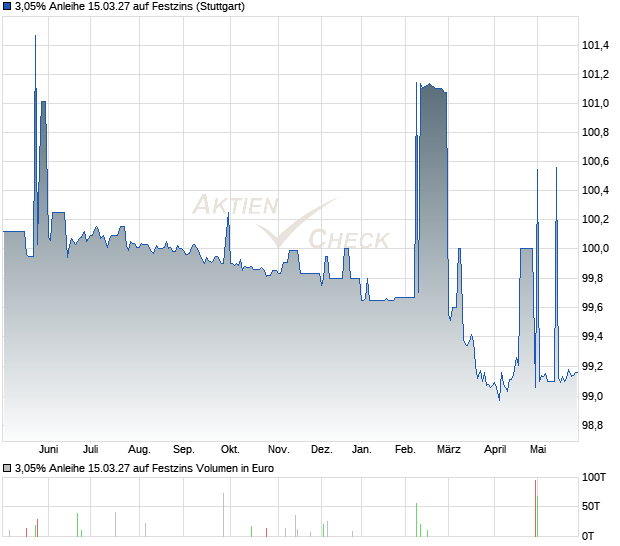
Task: Click the tall red volume bar in Mai
Action: [x=535, y=508]
